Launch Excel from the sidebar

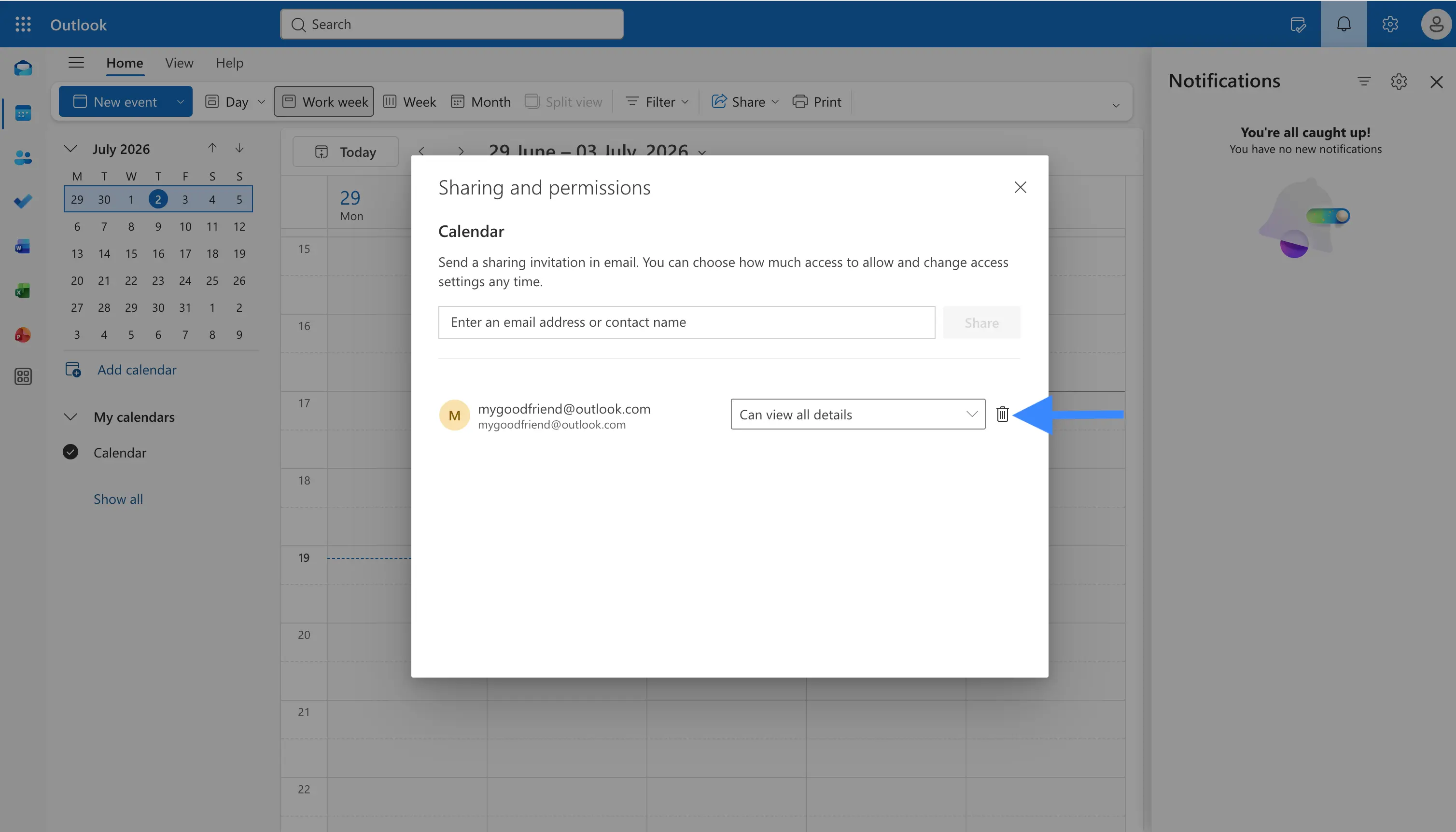pos(23,291)
